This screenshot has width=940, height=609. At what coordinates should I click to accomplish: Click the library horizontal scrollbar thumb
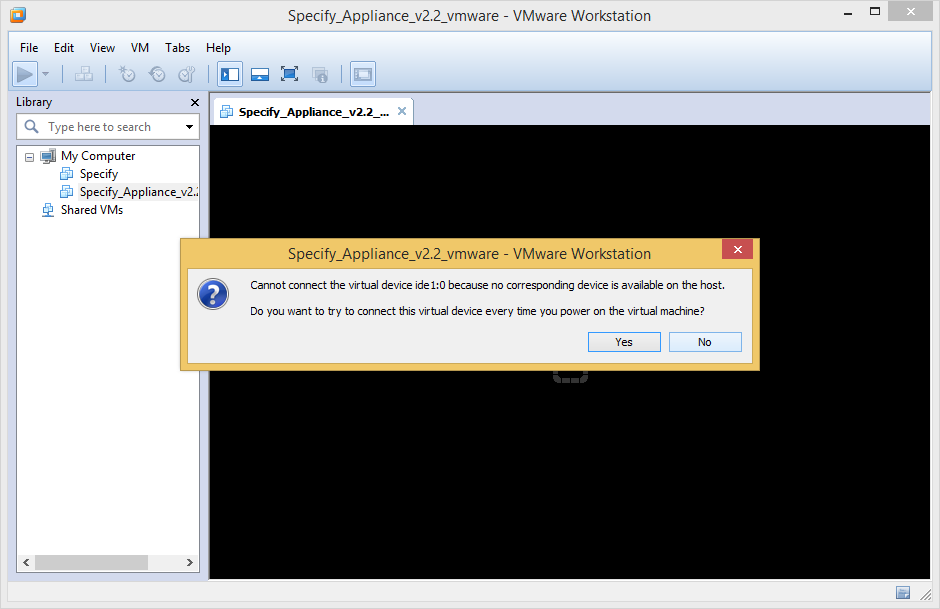point(91,562)
